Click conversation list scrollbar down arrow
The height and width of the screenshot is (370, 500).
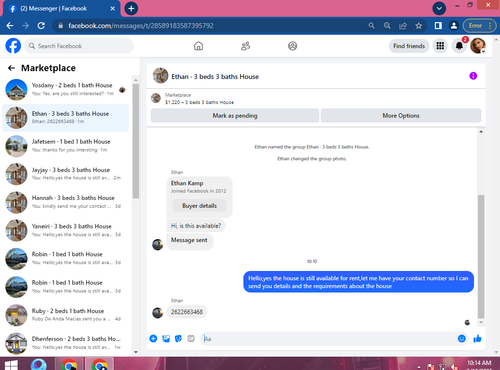tap(136, 352)
